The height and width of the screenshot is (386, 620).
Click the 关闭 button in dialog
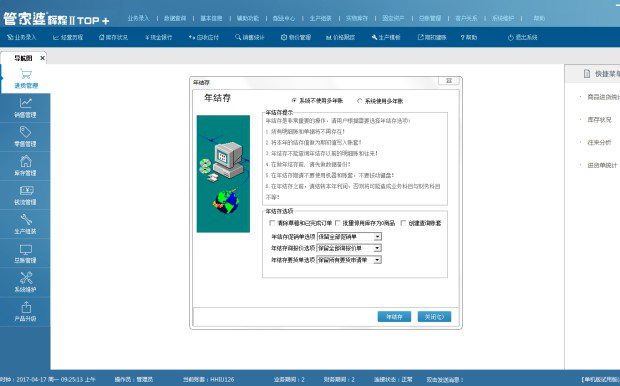tap(434, 317)
